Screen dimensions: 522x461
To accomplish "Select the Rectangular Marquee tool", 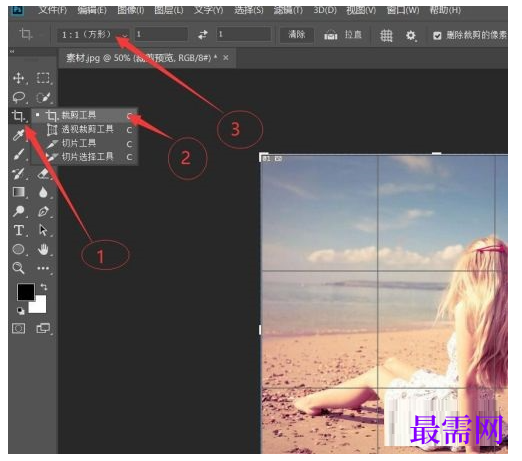I will pyautogui.click(x=43, y=78).
